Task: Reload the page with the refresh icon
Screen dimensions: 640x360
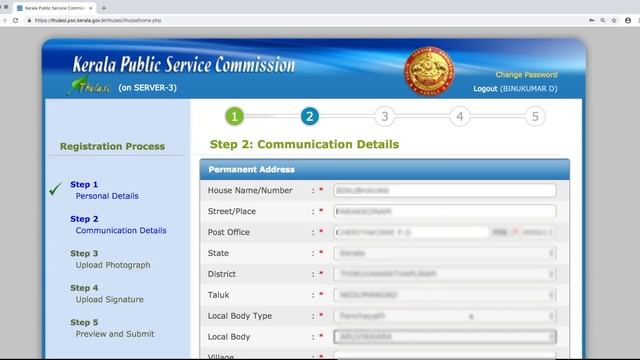Action: tap(16, 20)
